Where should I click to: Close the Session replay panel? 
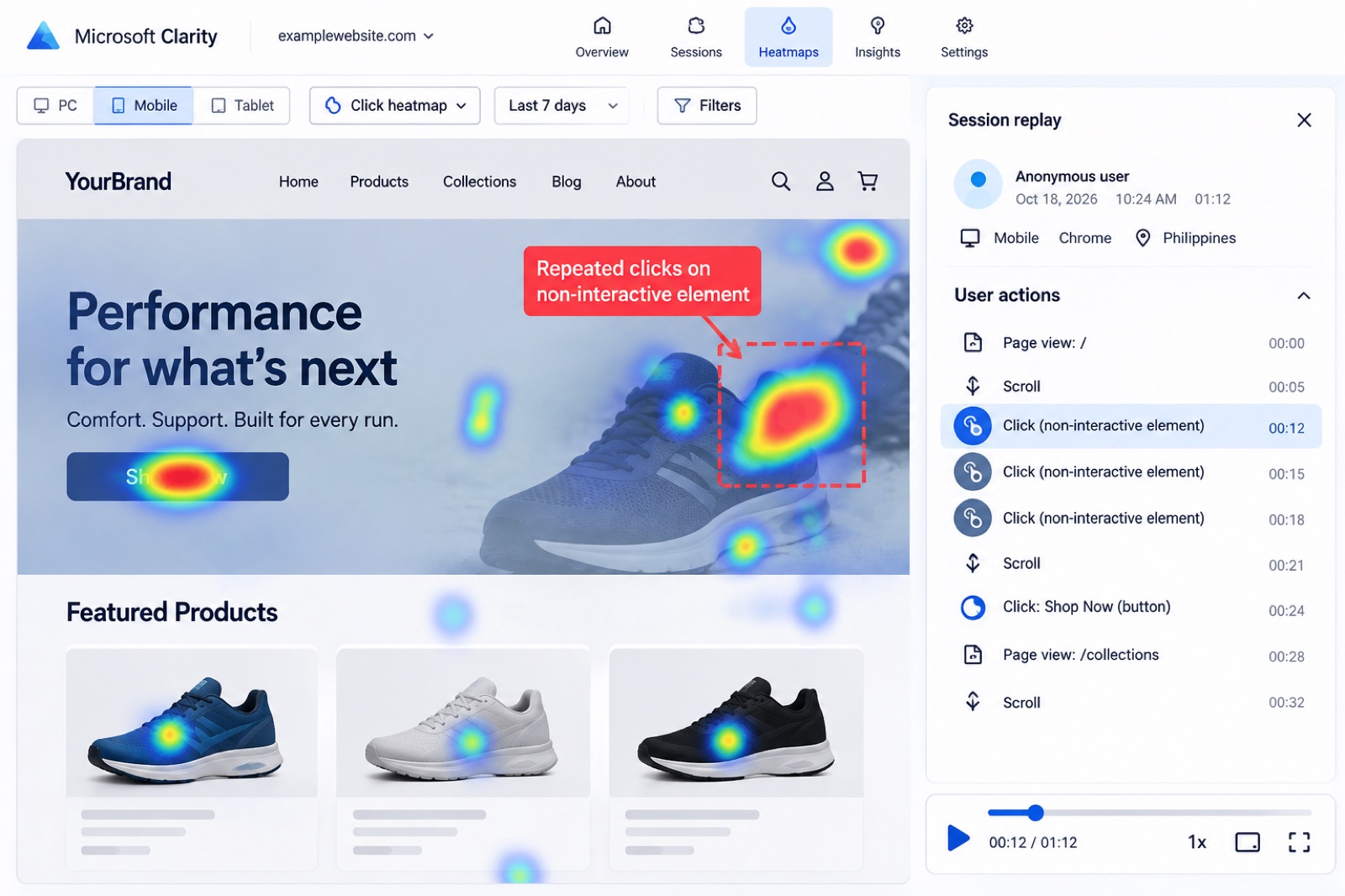(1304, 120)
